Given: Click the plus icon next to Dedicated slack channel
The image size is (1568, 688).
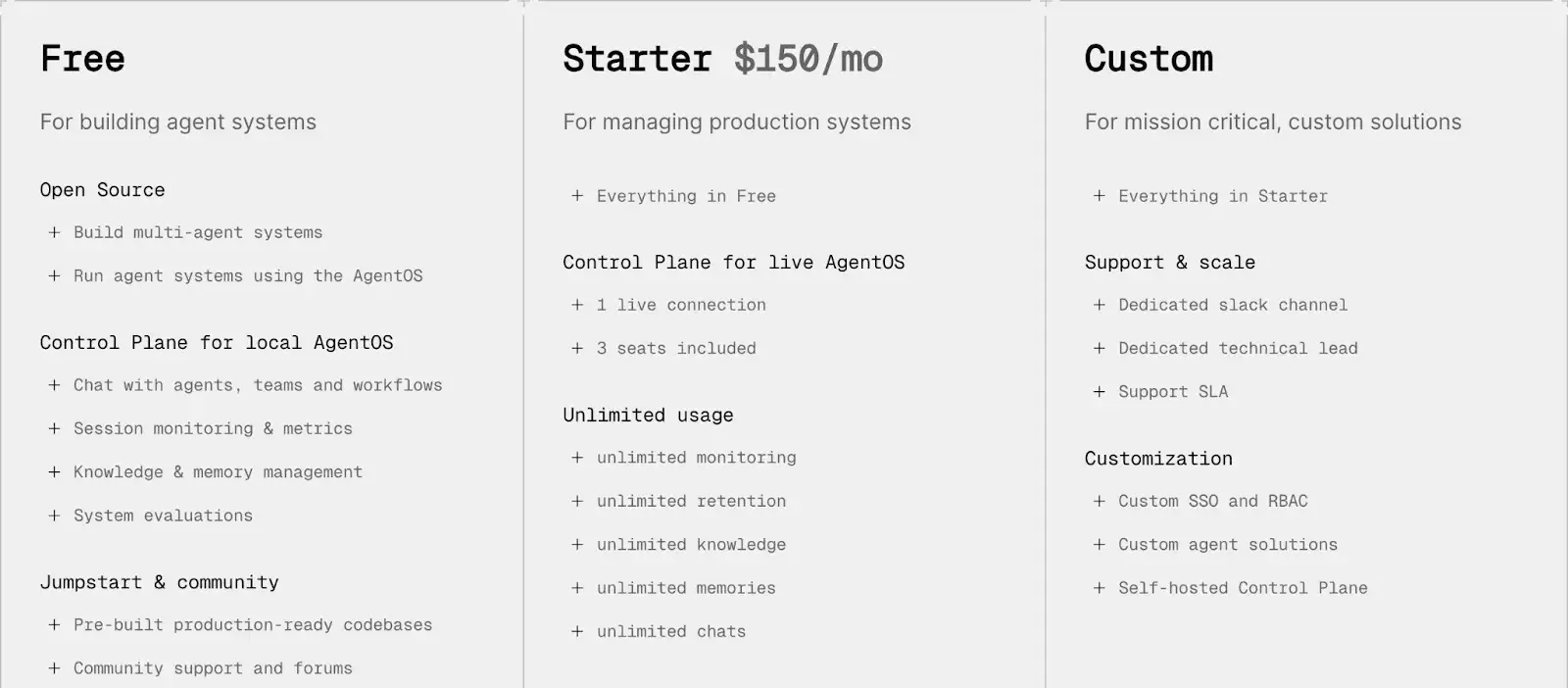Looking at the screenshot, I should click(1099, 305).
